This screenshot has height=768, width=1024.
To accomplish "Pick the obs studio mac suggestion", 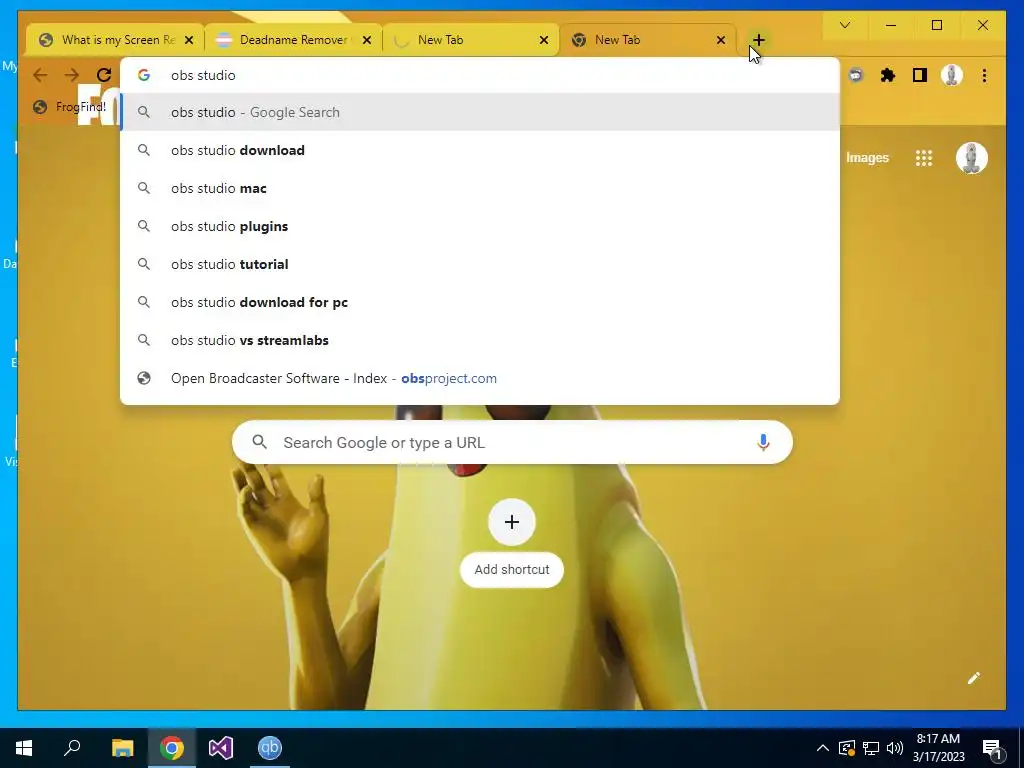I will (x=480, y=188).
